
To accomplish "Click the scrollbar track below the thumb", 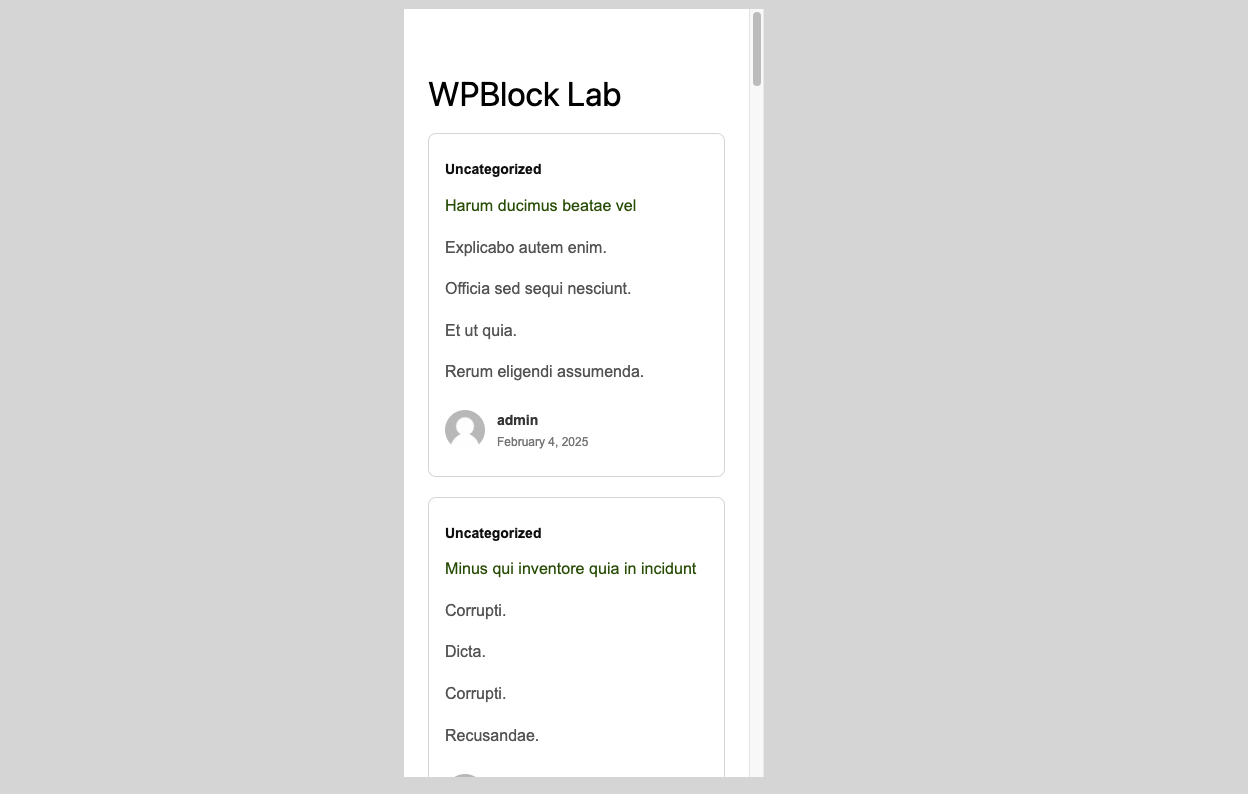I will [757, 430].
